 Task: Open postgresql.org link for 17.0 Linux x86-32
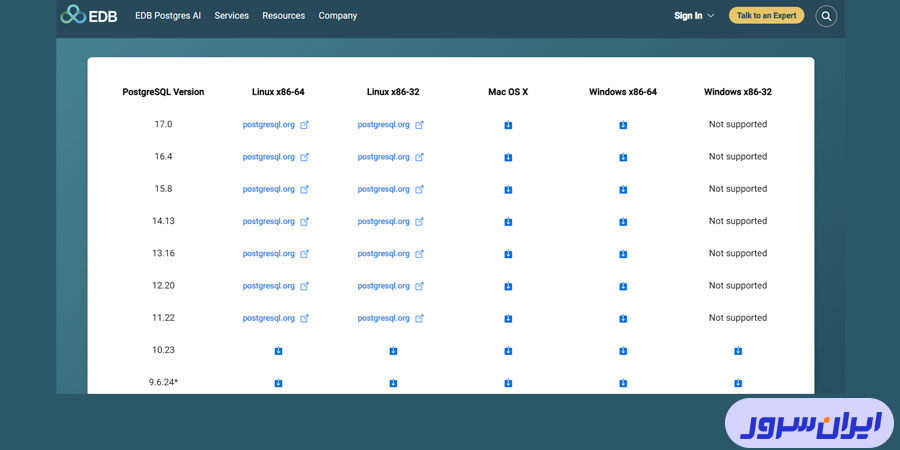coord(390,125)
